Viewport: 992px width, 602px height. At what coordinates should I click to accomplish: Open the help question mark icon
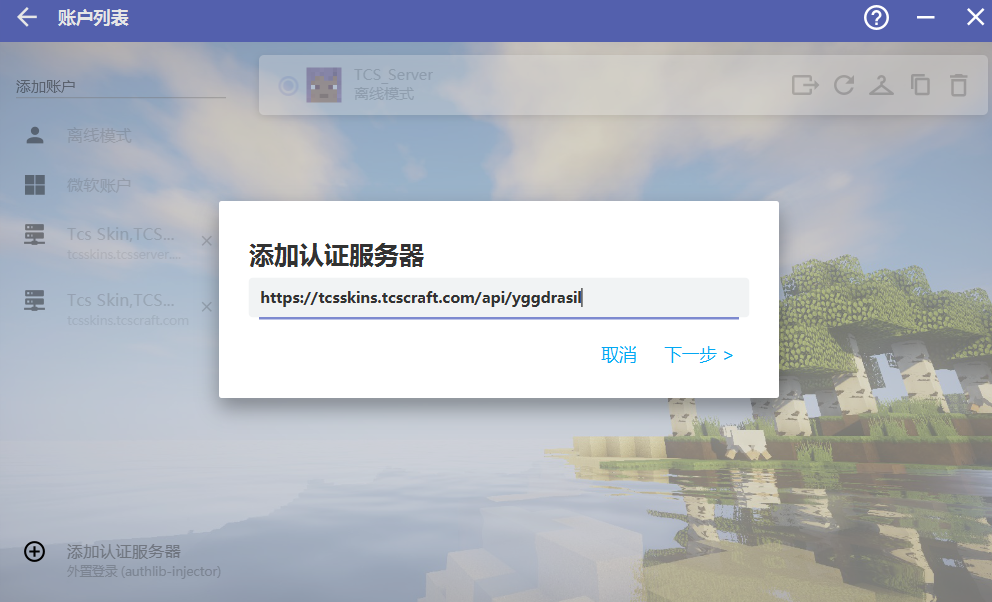point(876,18)
